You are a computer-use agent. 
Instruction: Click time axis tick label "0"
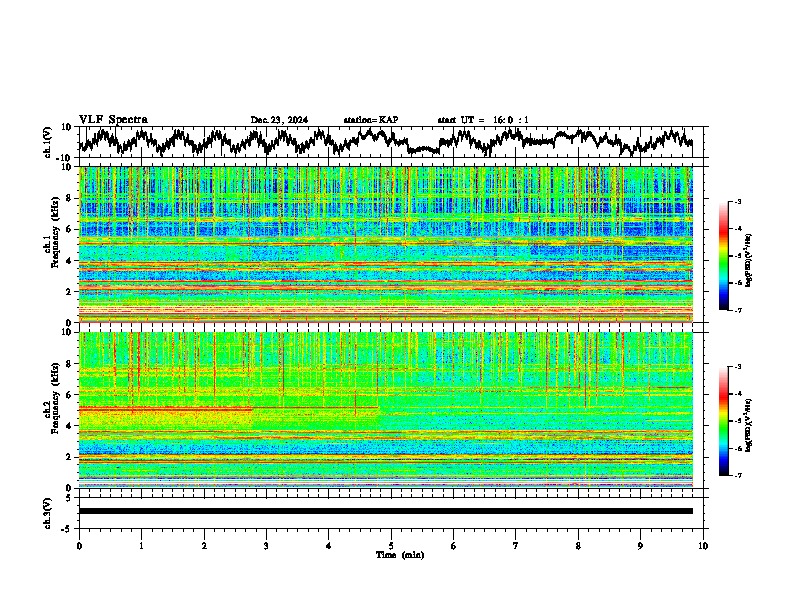79,546
